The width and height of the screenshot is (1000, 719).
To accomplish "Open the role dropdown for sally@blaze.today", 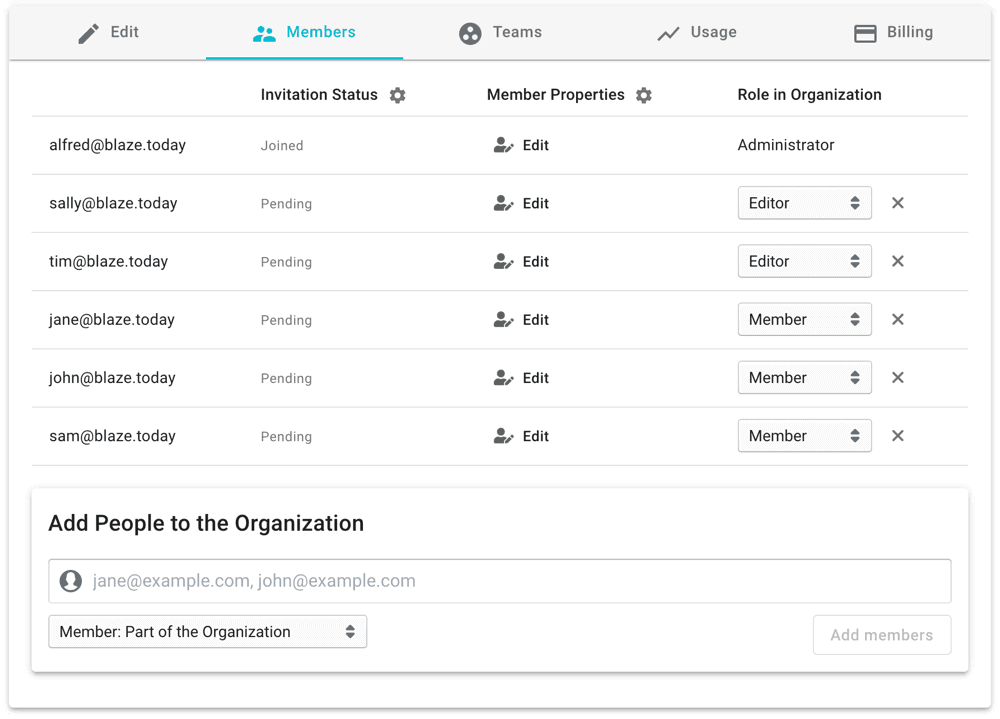I will [804, 203].
